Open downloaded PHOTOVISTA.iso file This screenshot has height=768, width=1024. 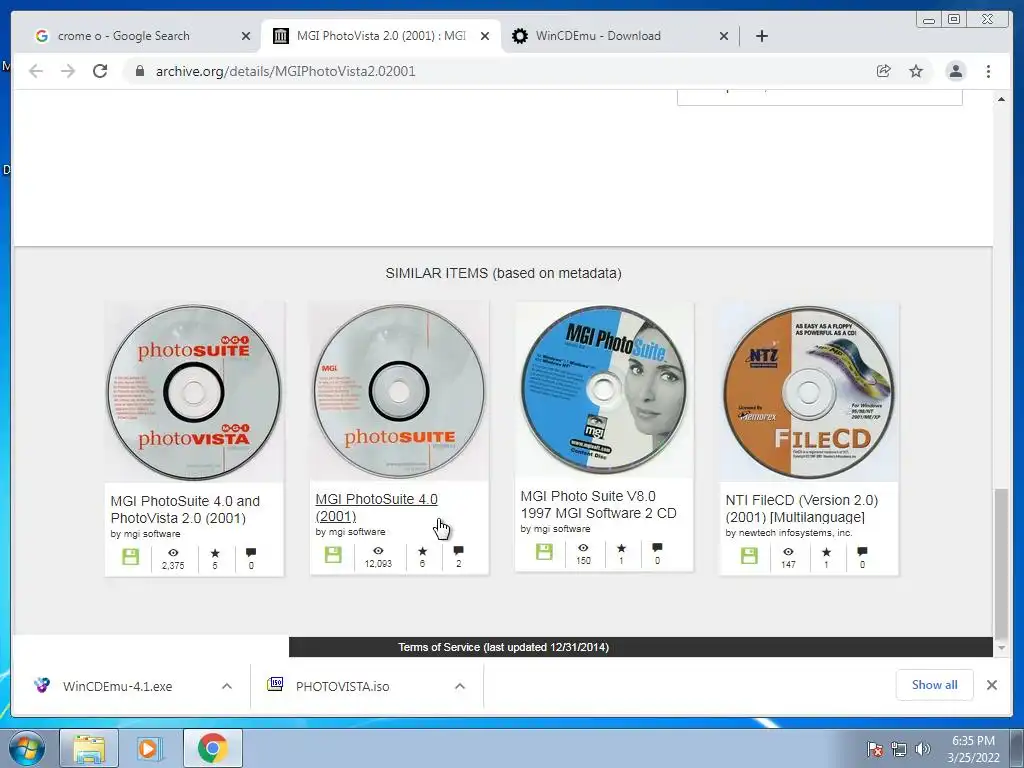tap(329, 686)
